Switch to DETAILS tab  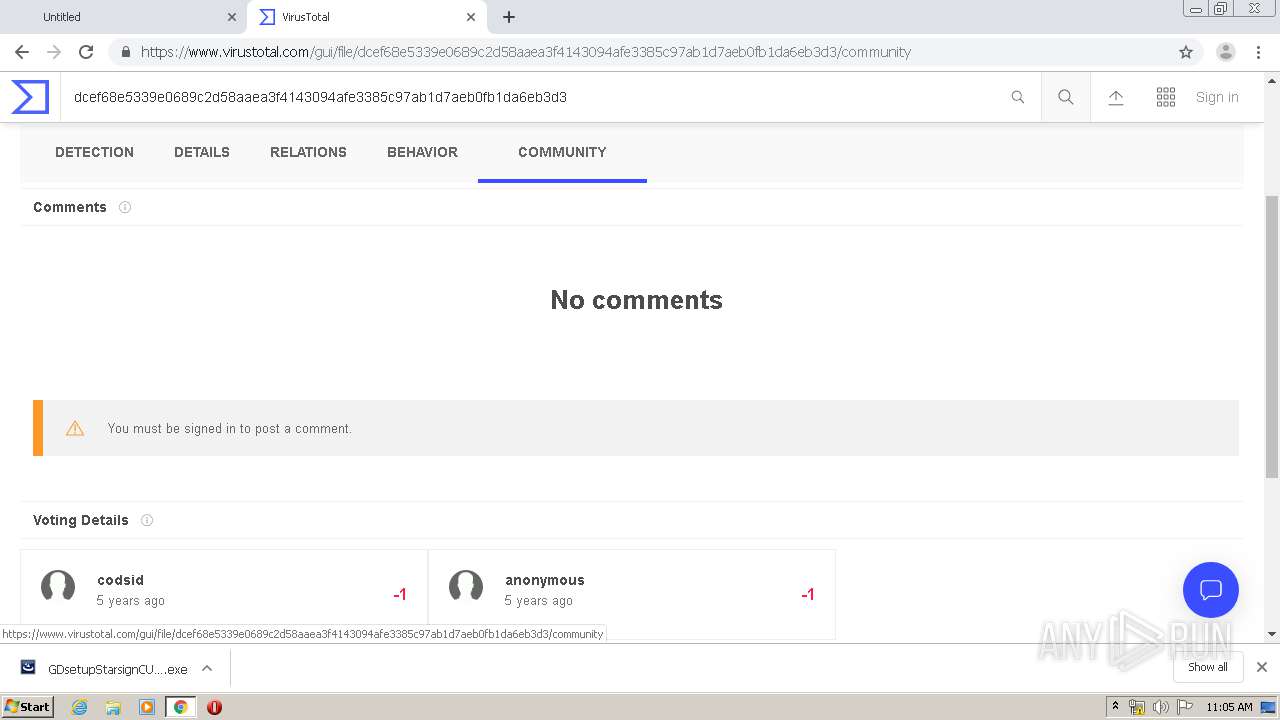click(202, 152)
